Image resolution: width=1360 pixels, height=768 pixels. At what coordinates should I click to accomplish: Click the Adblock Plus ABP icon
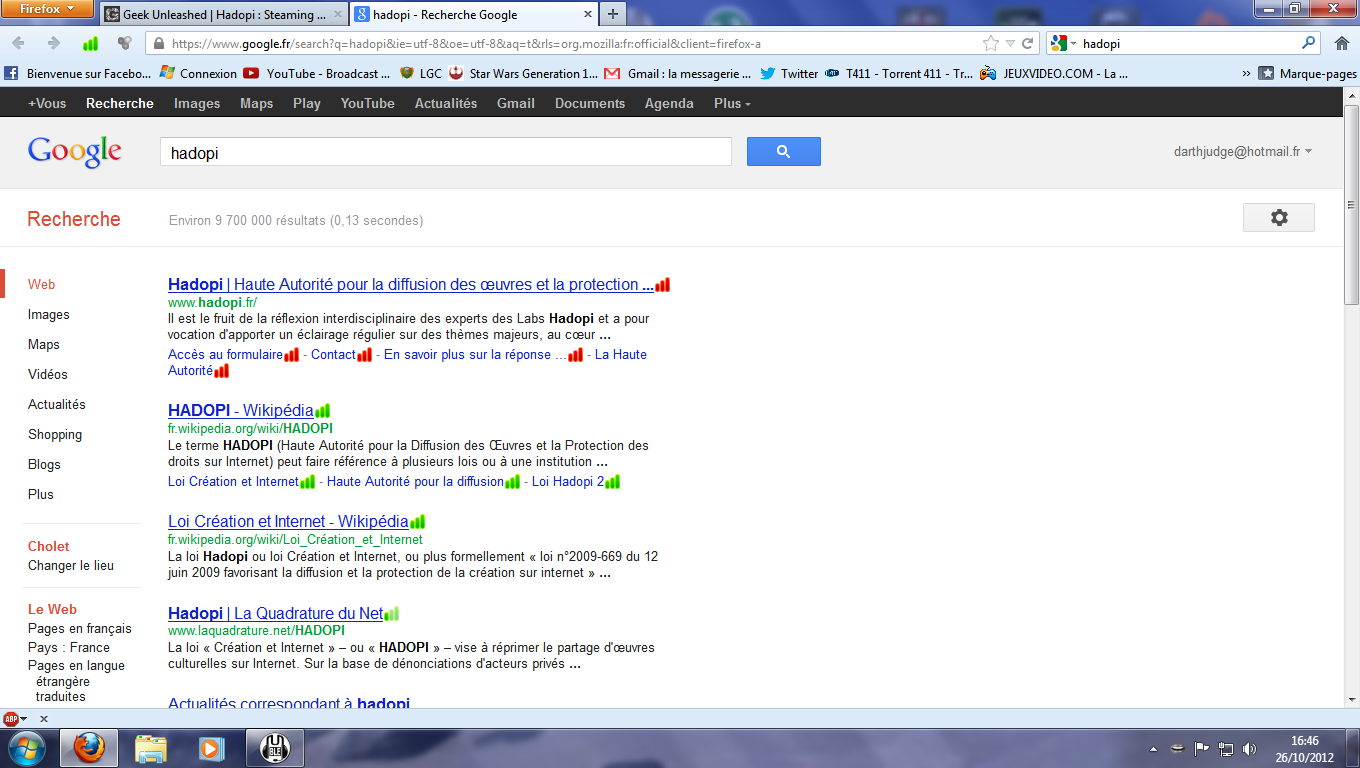pyautogui.click(x=11, y=719)
